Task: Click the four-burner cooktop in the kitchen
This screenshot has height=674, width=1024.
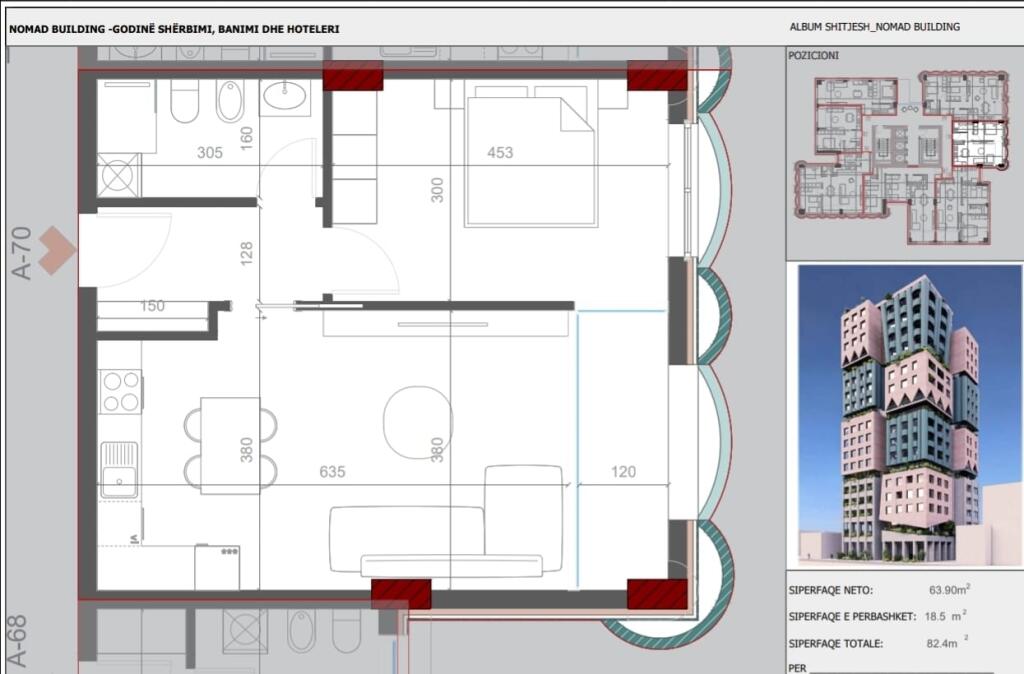Action: (120, 391)
